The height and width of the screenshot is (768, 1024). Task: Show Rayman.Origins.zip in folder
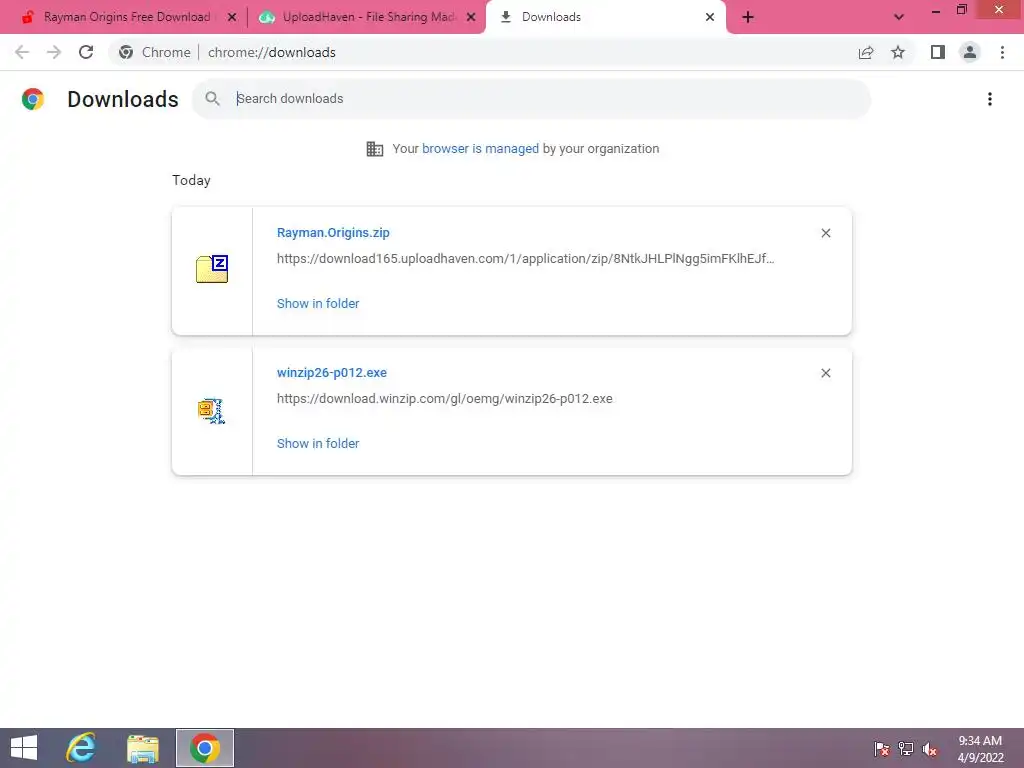318,303
